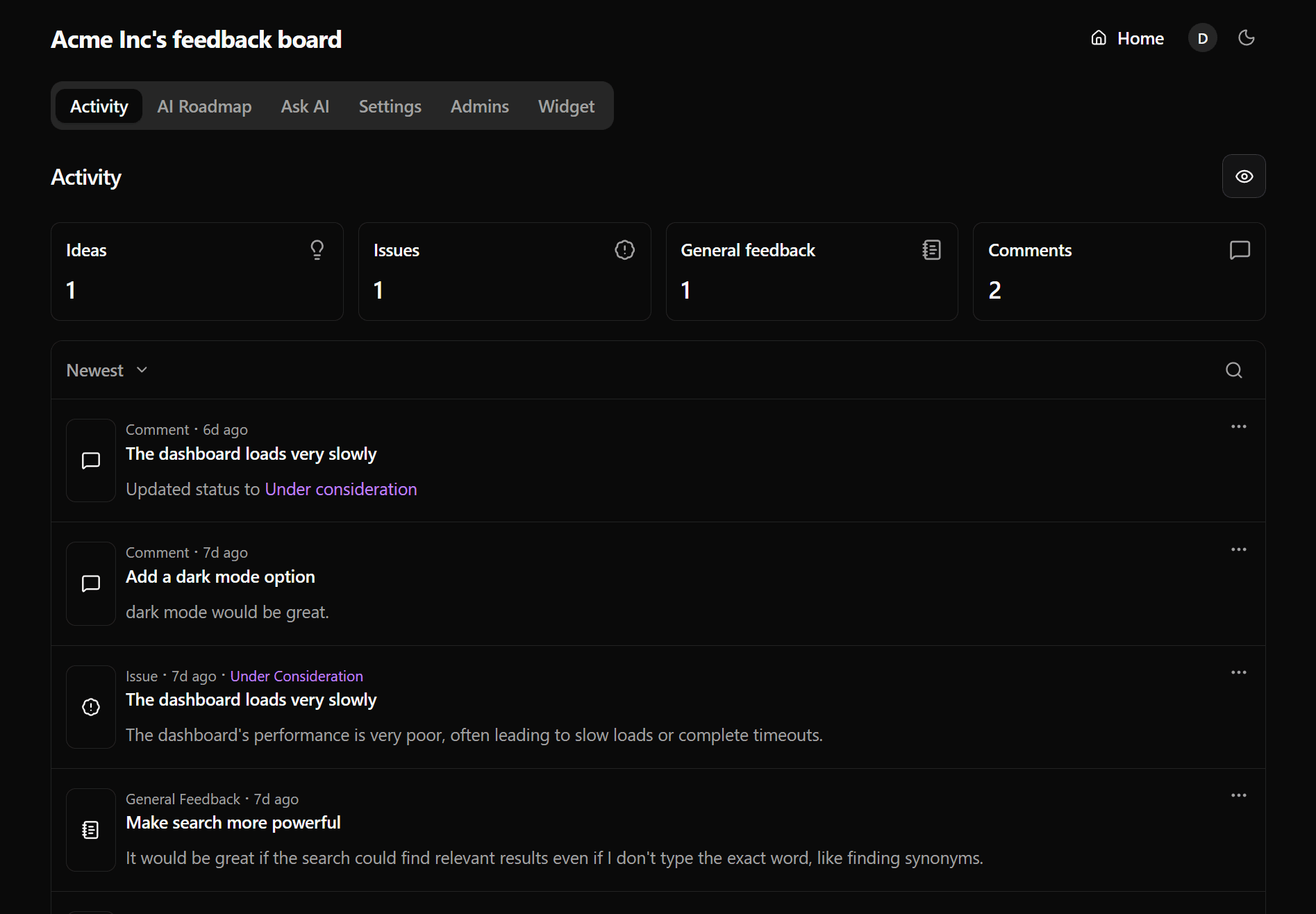
Task: Click the speech bubble icon on Comments card
Action: pyautogui.click(x=1240, y=250)
